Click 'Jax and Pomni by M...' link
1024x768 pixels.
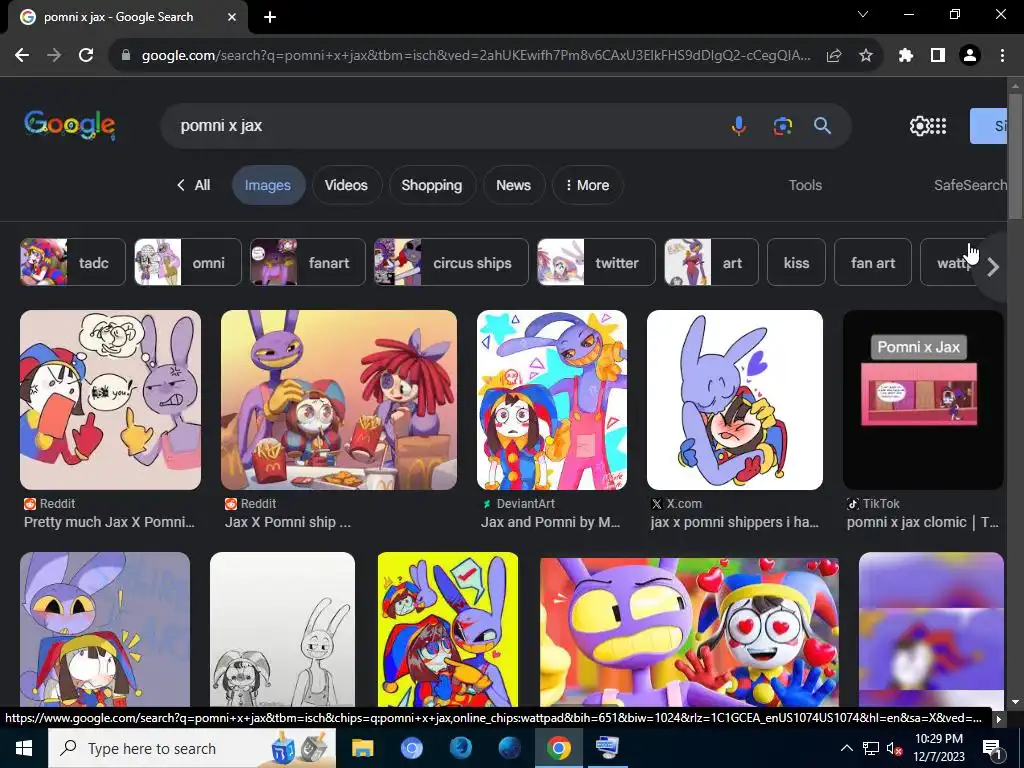click(x=551, y=522)
